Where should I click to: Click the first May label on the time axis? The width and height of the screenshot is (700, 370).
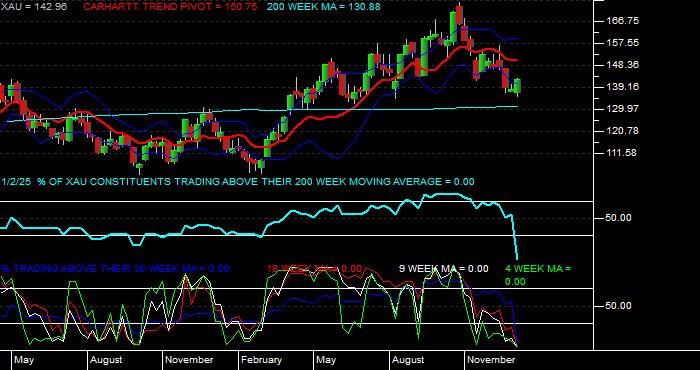click(24, 360)
